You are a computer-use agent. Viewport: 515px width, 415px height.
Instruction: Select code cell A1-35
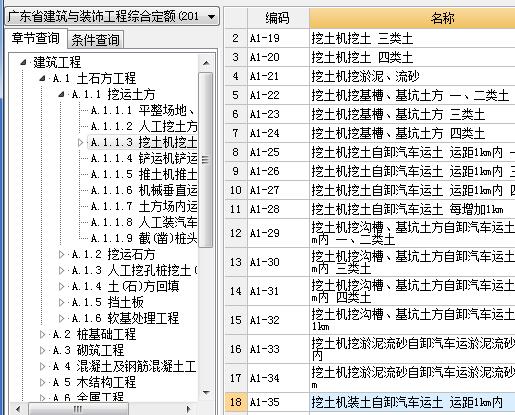[x=278, y=402]
